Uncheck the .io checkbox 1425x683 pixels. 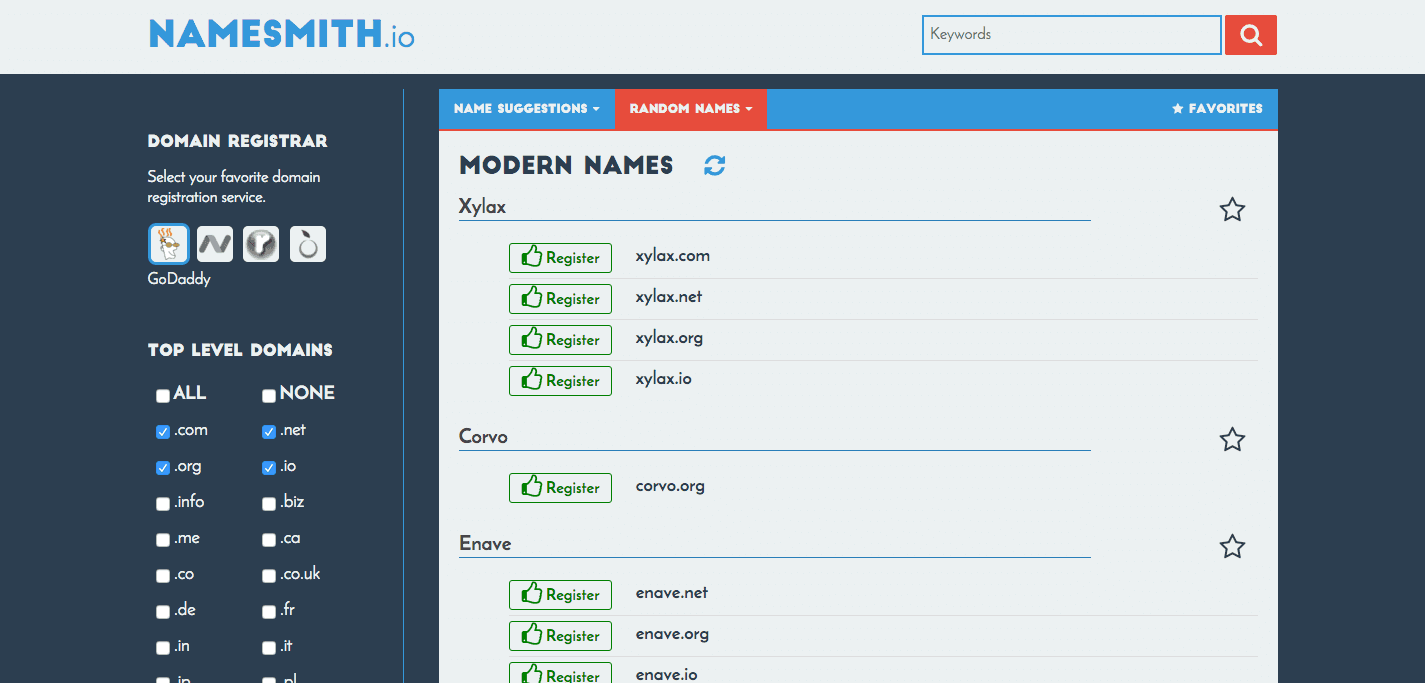point(269,468)
